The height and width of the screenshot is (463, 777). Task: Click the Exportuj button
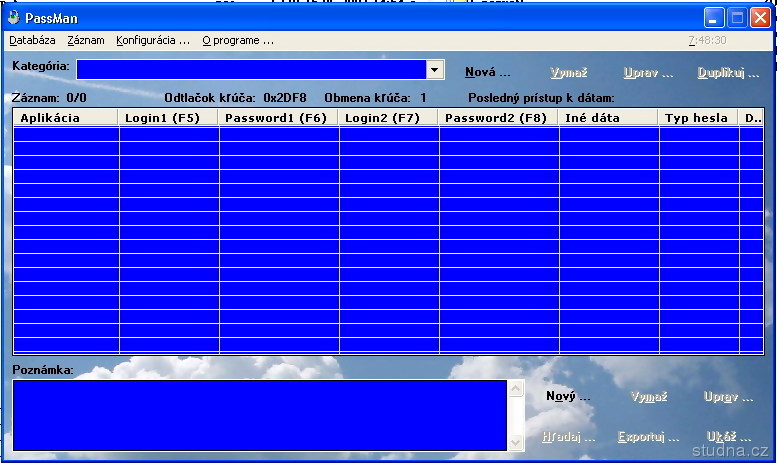pyautogui.click(x=648, y=437)
